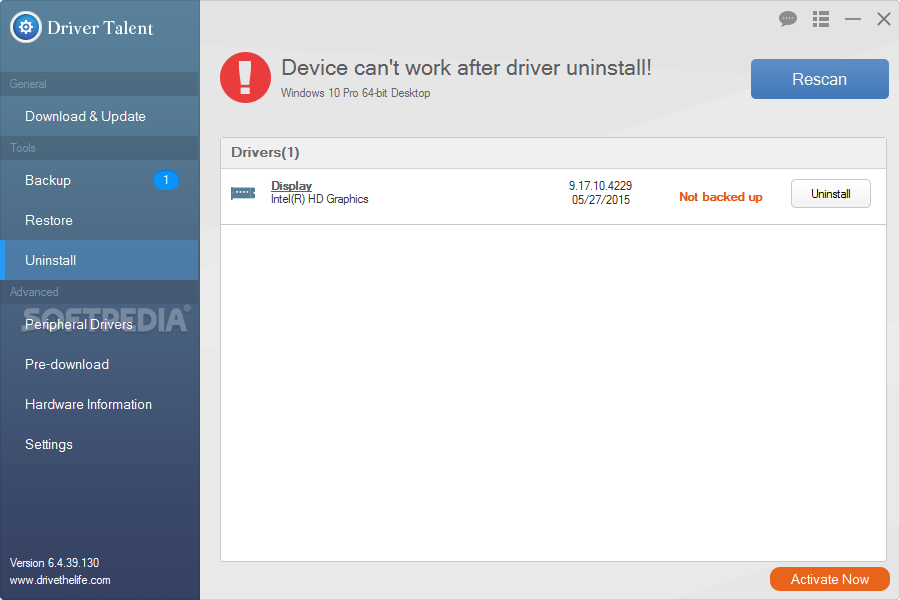Click the Driver Talent gear logo
This screenshot has width=900, height=600.
(x=26, y=27)
